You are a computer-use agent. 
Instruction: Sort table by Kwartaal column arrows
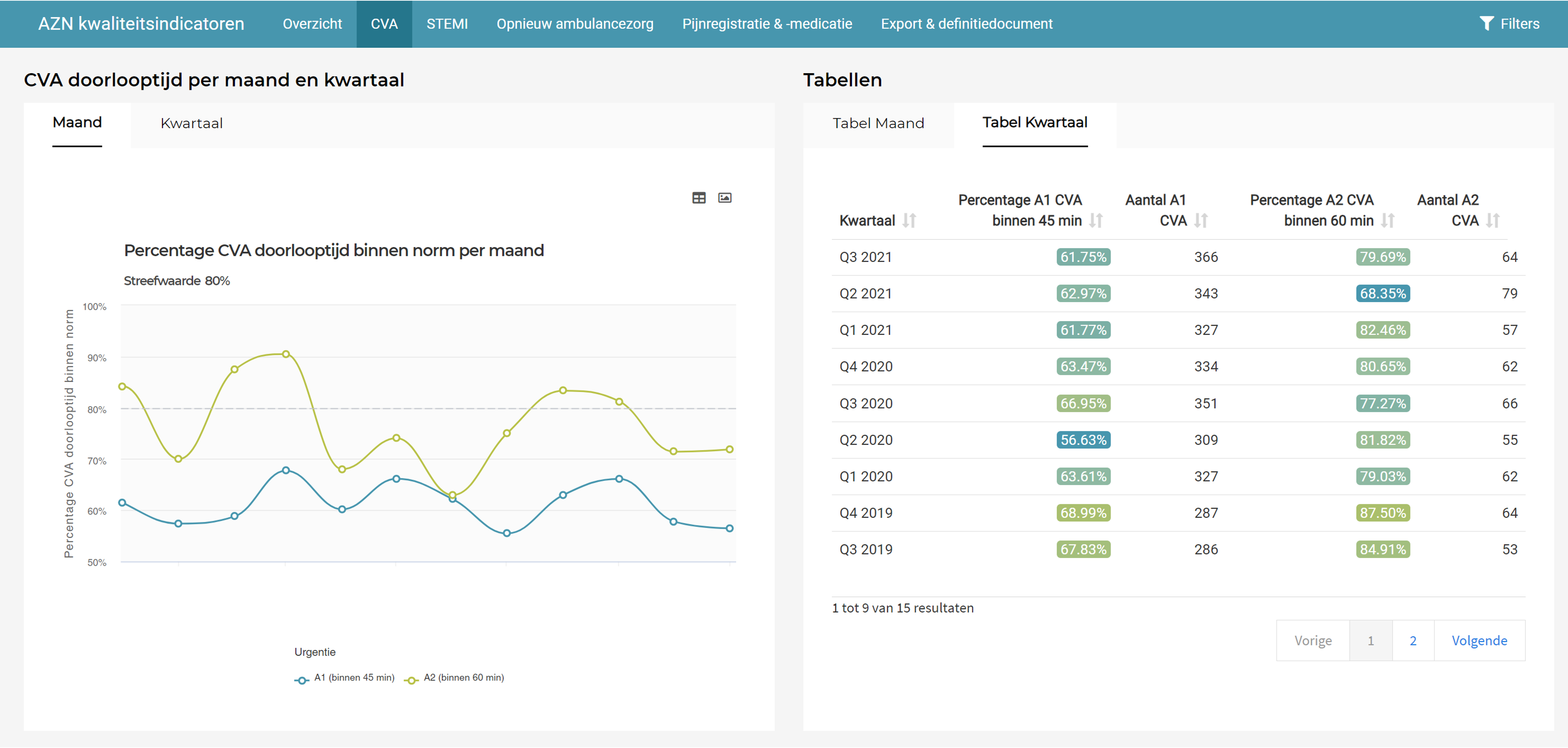(909, 220)
